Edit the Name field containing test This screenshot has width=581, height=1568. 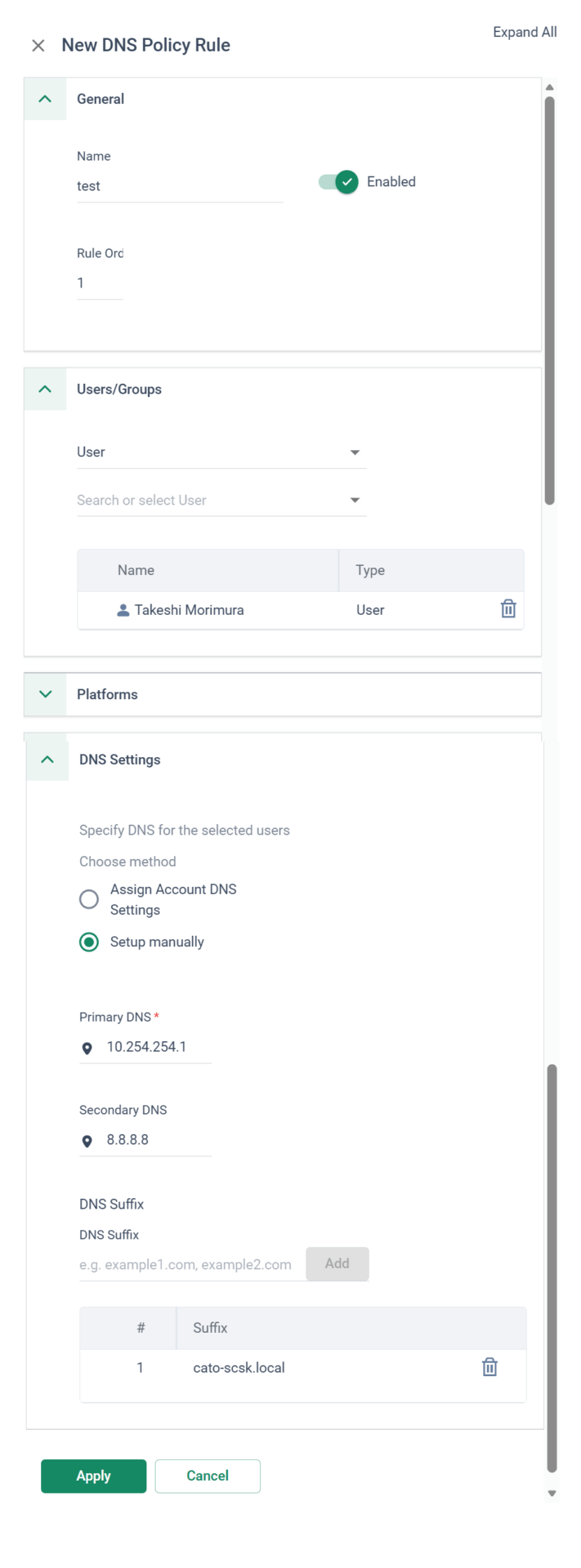pyautogui.click(x=180, y=186)
